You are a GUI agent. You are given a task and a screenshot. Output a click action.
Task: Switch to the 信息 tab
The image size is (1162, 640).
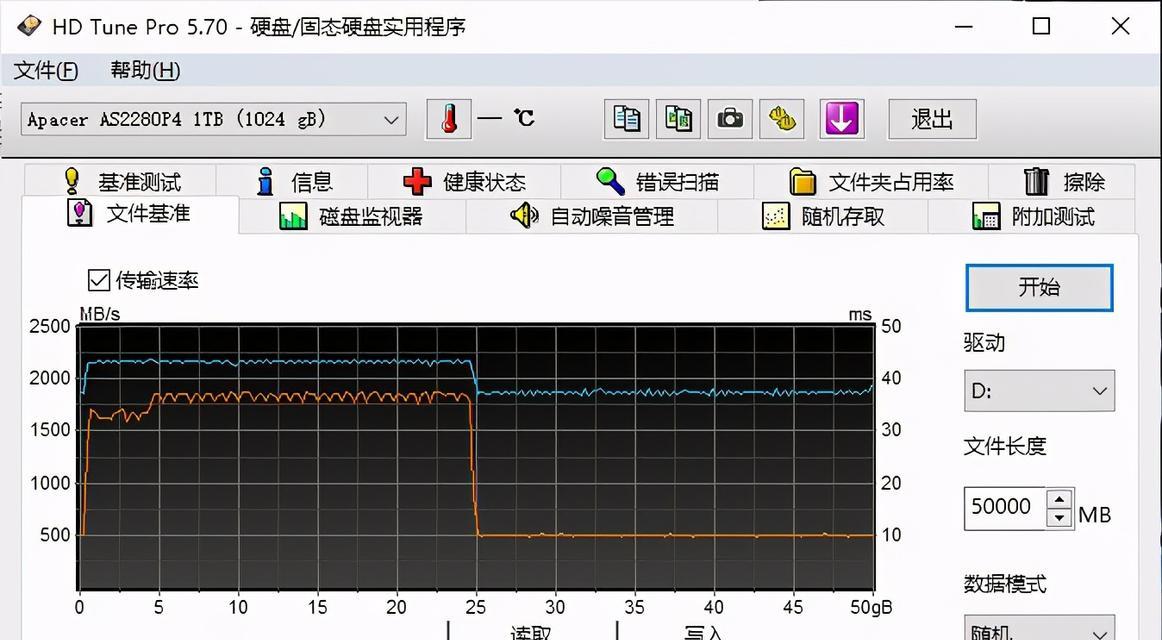[292, 181]
